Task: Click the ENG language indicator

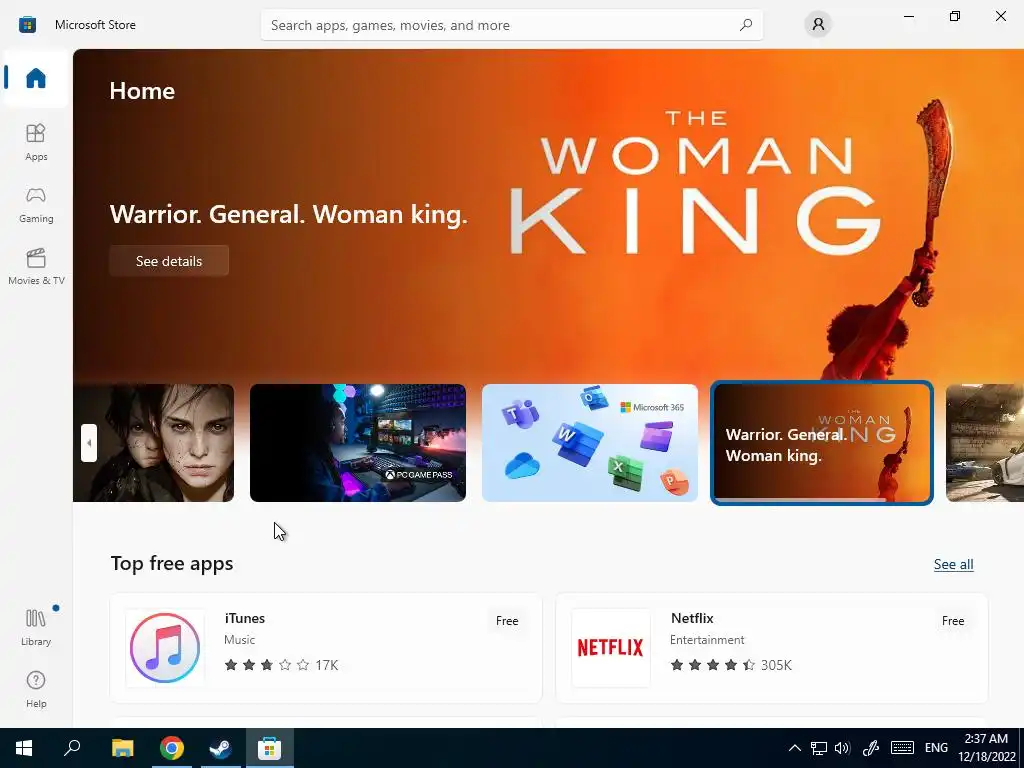Action: (x=936, y=748)
